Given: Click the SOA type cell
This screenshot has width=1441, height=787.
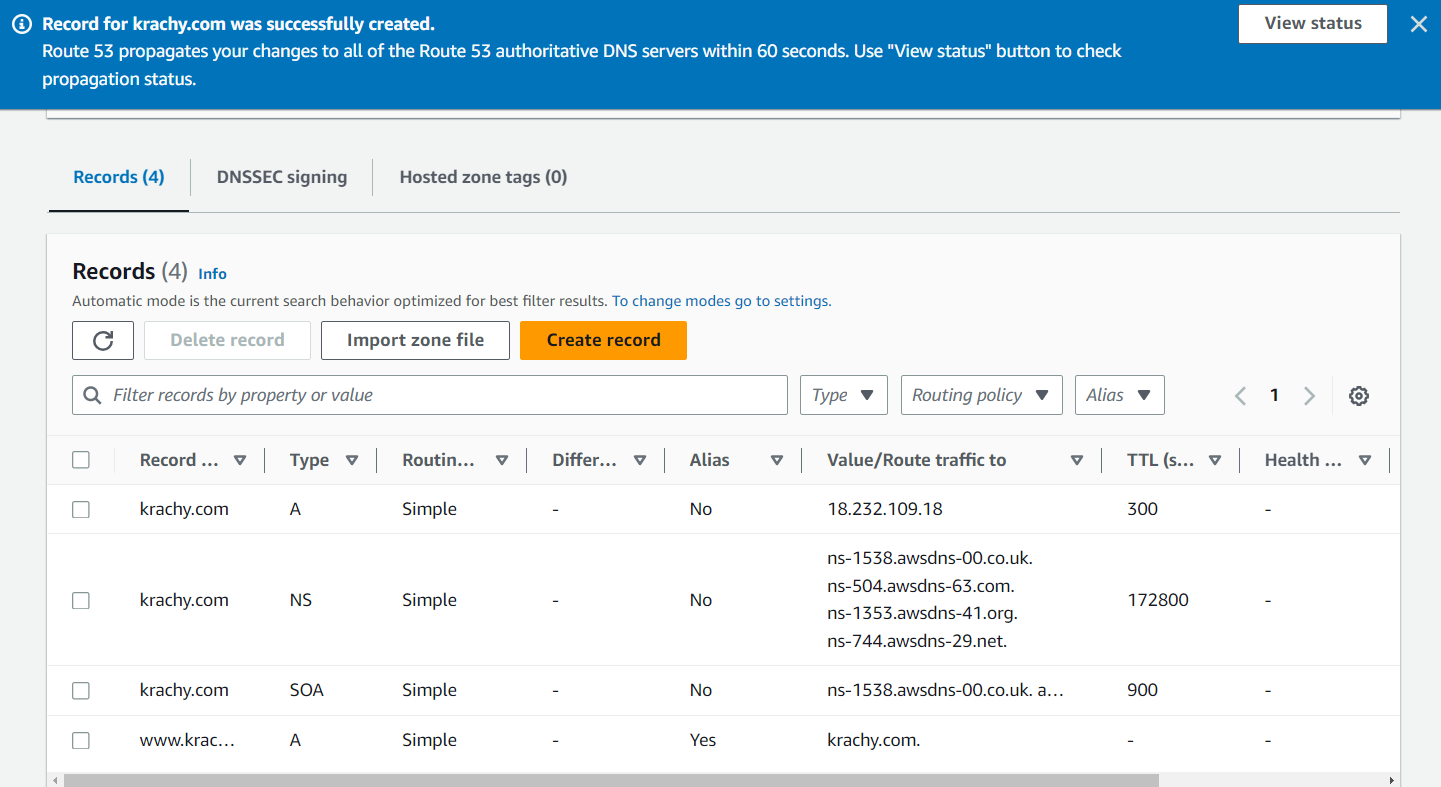Looking at the screenshot, I should (307, 690).
